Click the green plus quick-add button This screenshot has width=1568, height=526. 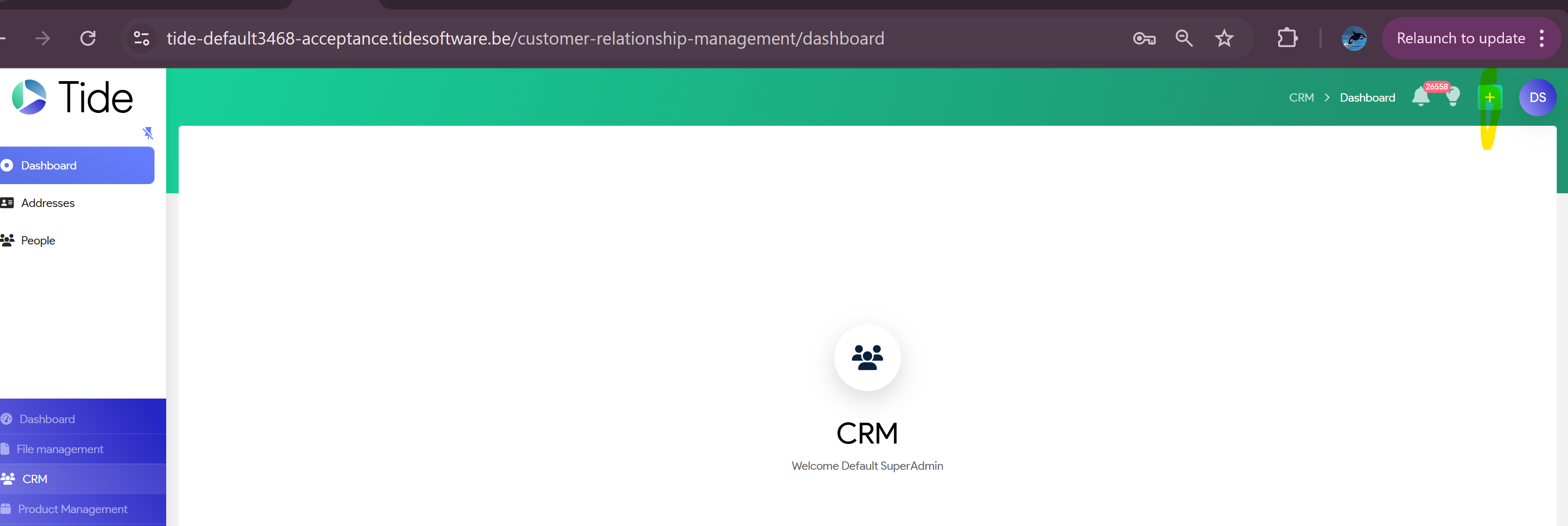coord(1489,97)
